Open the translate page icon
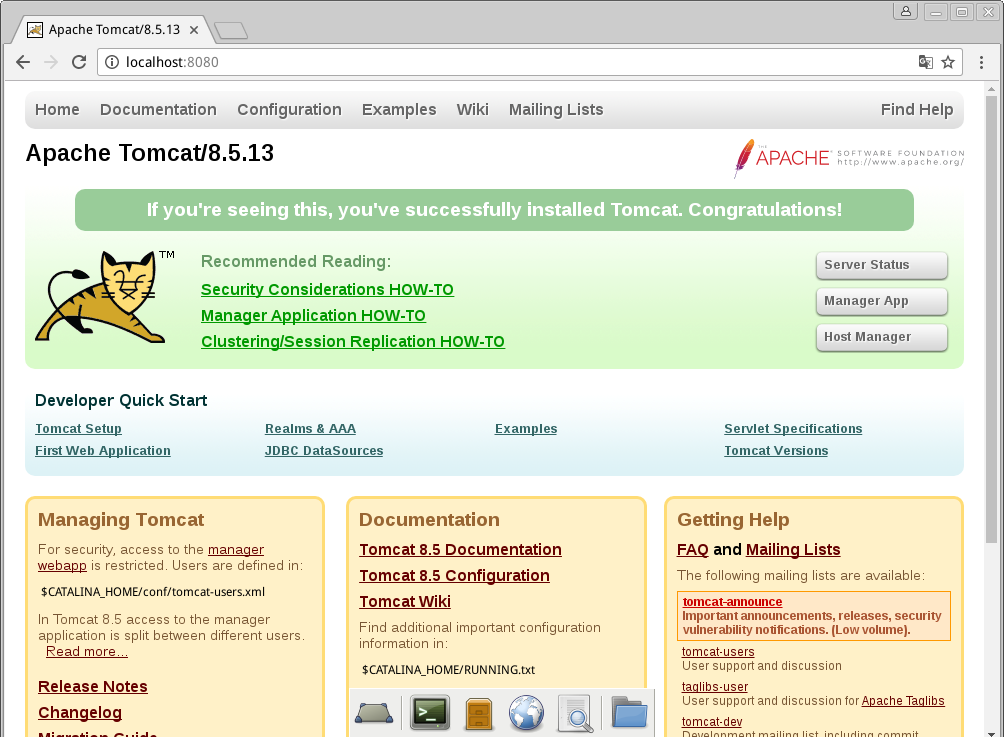This screenshot has width=1004, height=737. [925, 62]
